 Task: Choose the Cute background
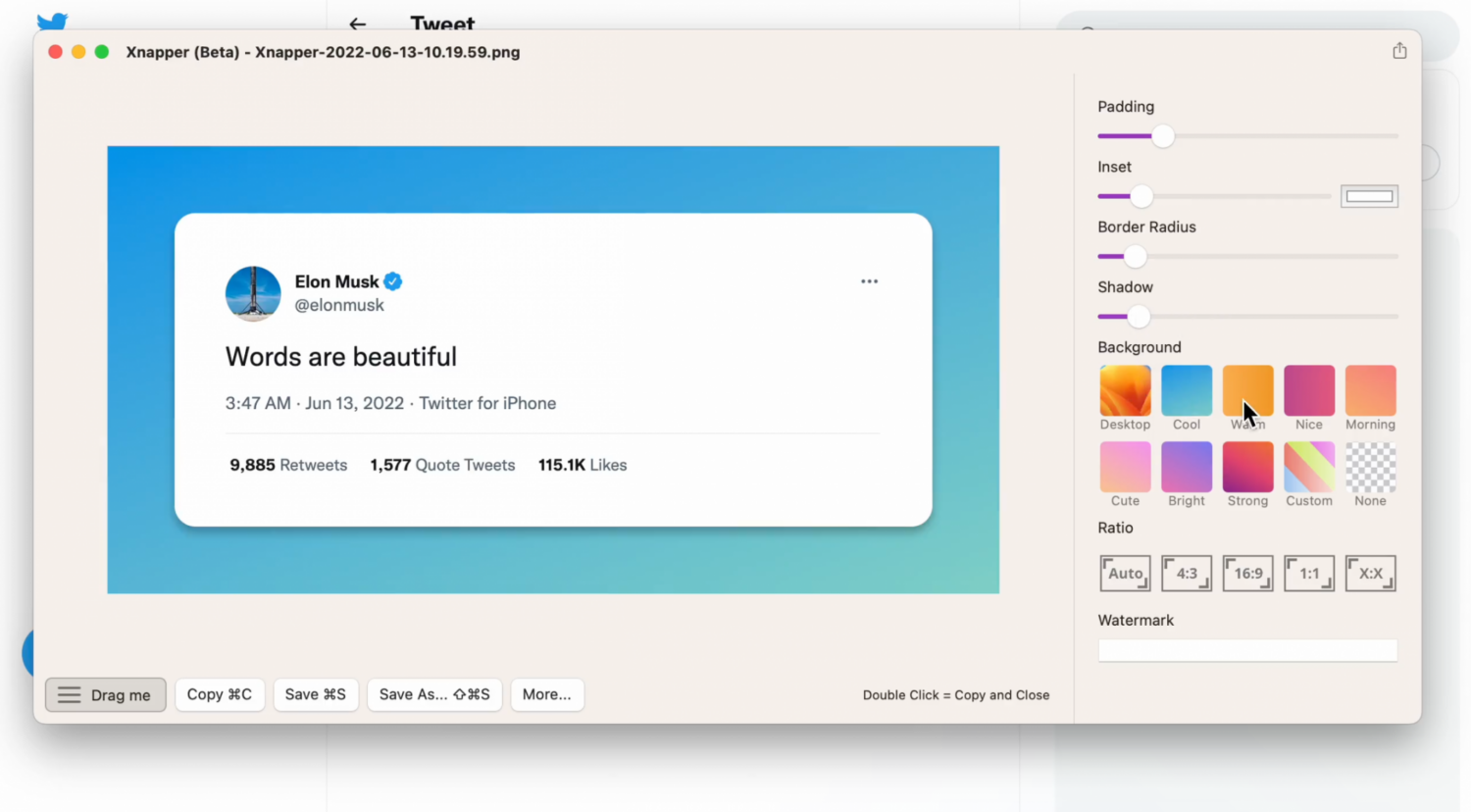click(x=1125, y=467)
